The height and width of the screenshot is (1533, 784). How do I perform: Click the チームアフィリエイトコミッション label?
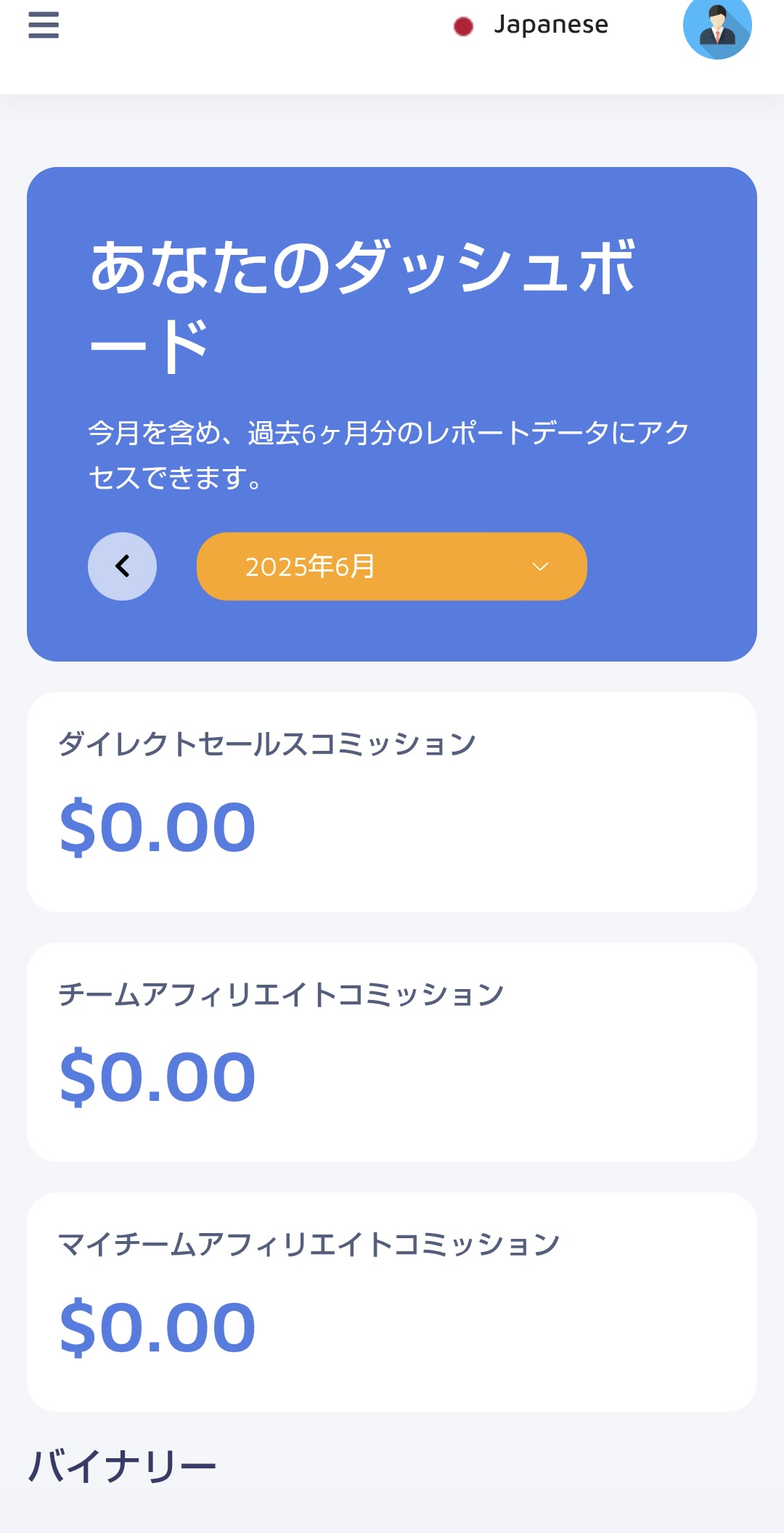click(x=281, y=994)
